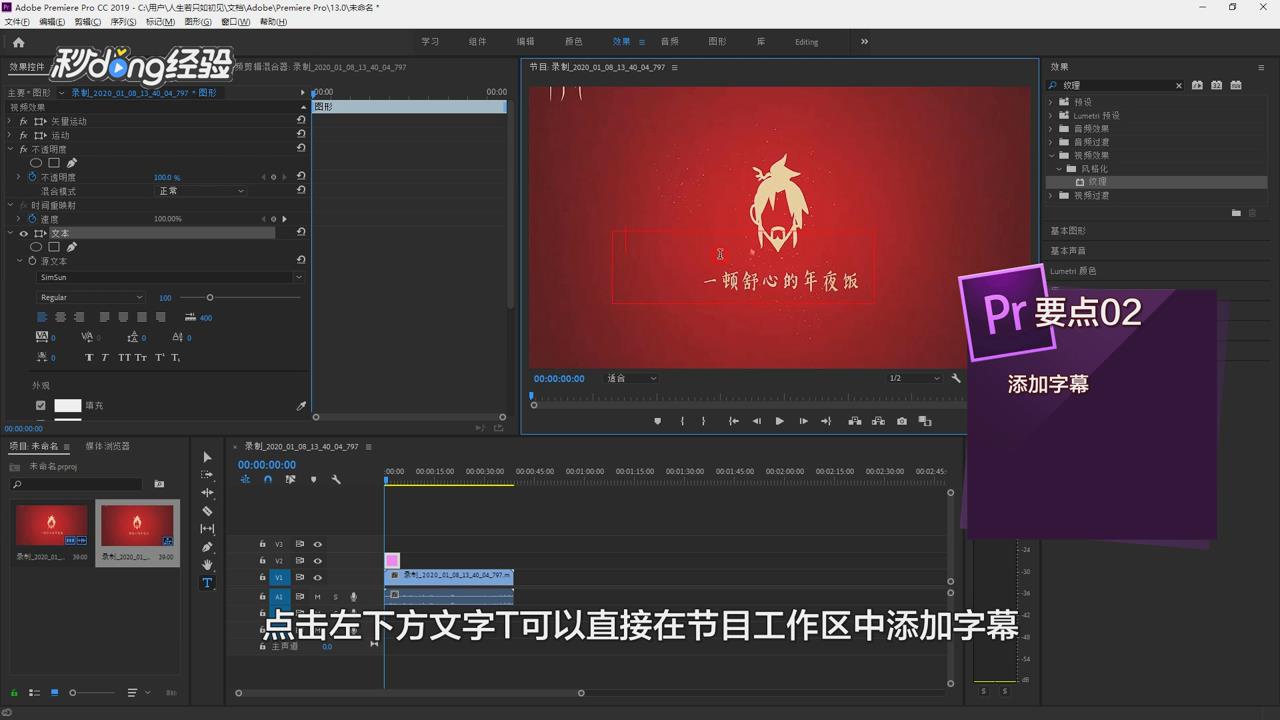Viewport: 1280px width, 720px height.
Task: Click Mark Out bracket in Program monitor
Action: [x=703, y=421]
